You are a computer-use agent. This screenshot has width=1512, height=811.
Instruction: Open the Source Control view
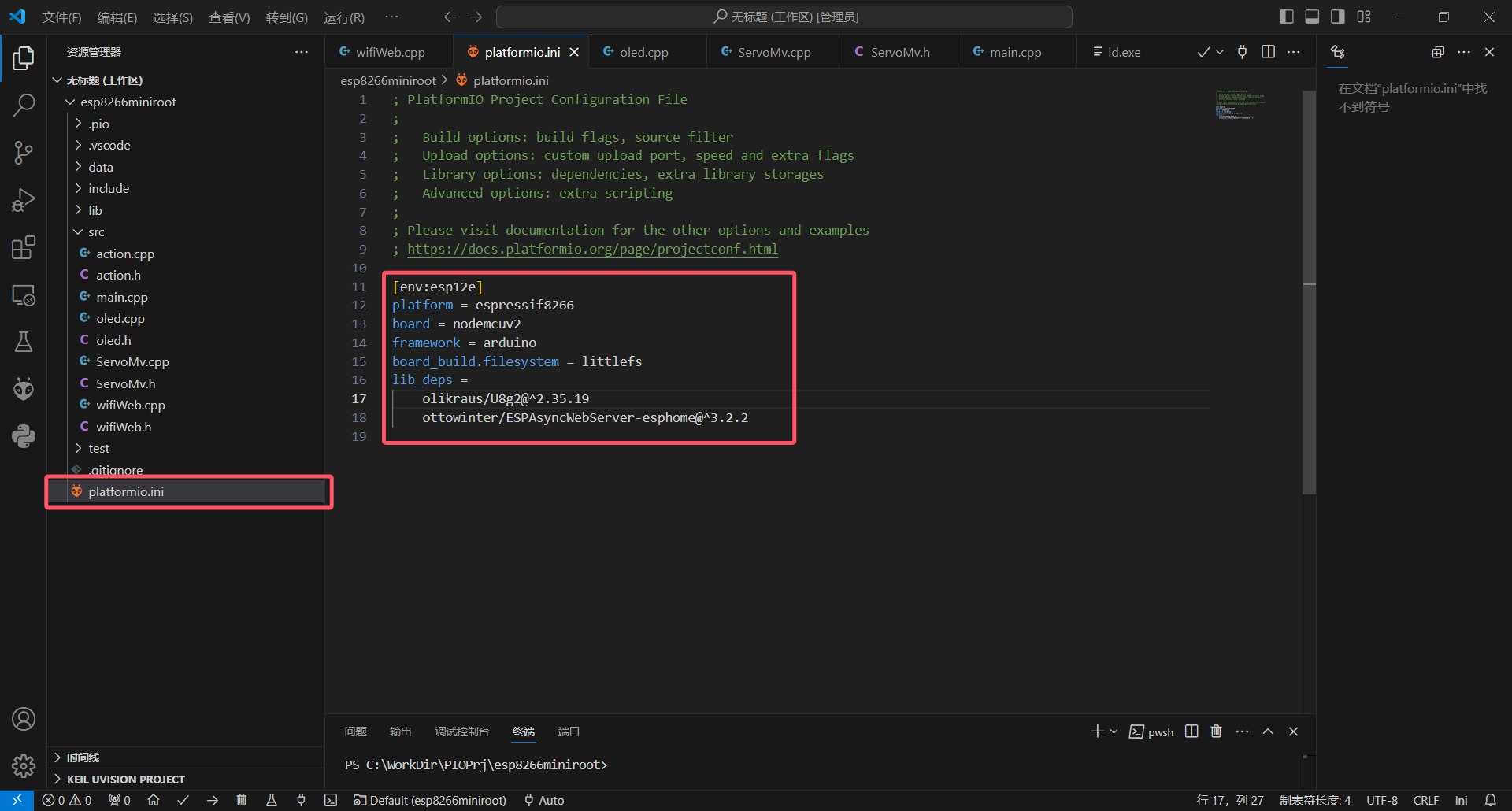(x=24, y=153)
